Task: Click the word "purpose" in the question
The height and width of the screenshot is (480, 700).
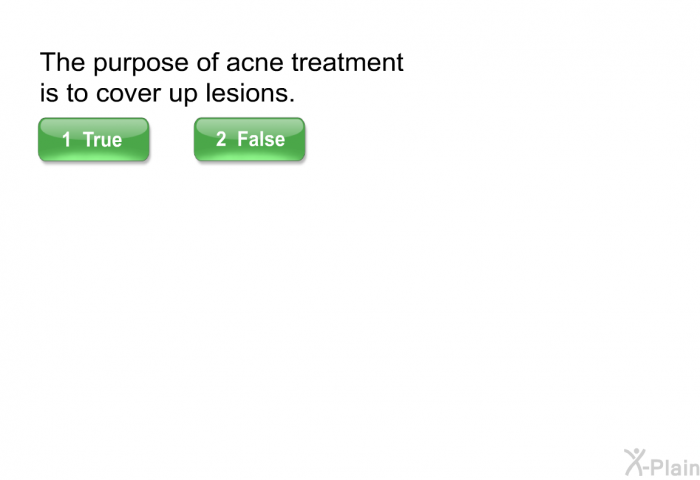Action: coord(141,65)
